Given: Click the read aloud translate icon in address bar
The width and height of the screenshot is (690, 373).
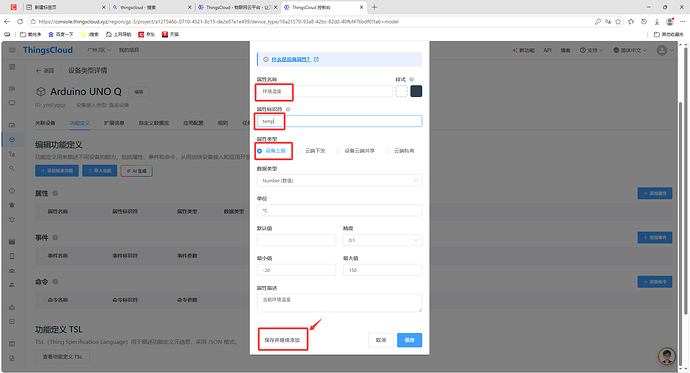Looking at the screenshot, I should [608, 21].
